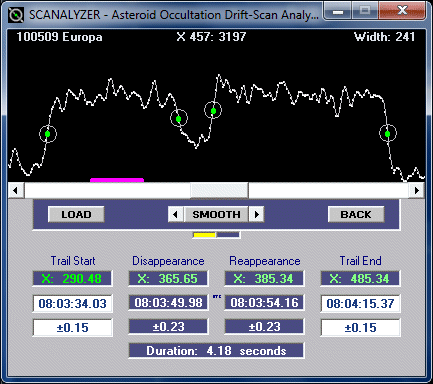Click the 'X 457: 3197' readout

[x=211, y=37]
